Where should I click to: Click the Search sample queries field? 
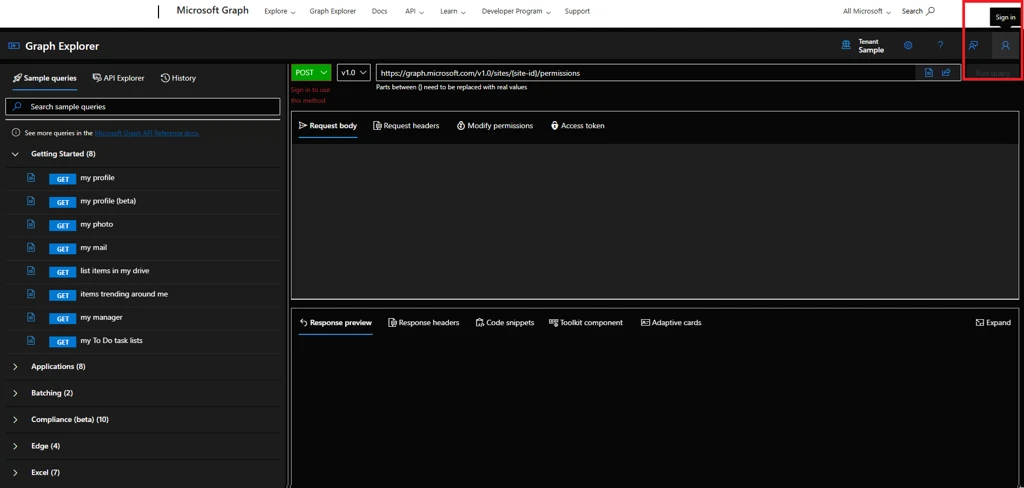pos(143,106)
